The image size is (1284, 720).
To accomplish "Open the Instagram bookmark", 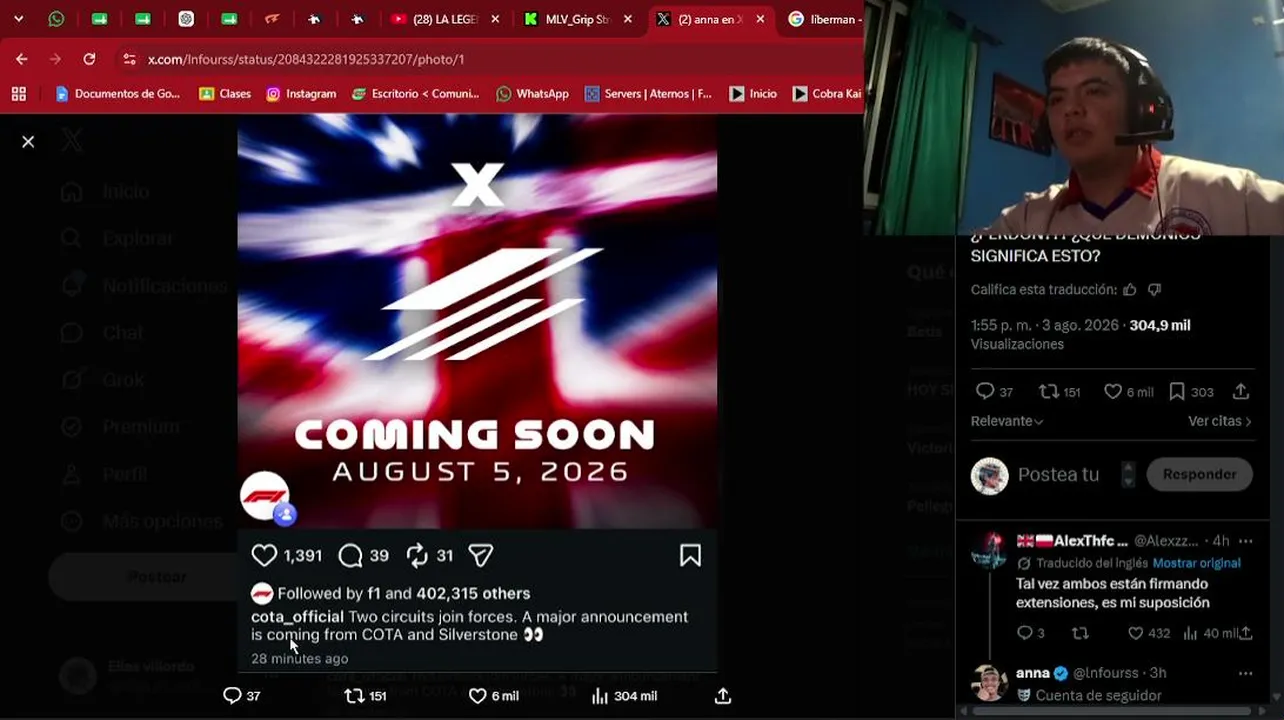I will click(301, 94).
